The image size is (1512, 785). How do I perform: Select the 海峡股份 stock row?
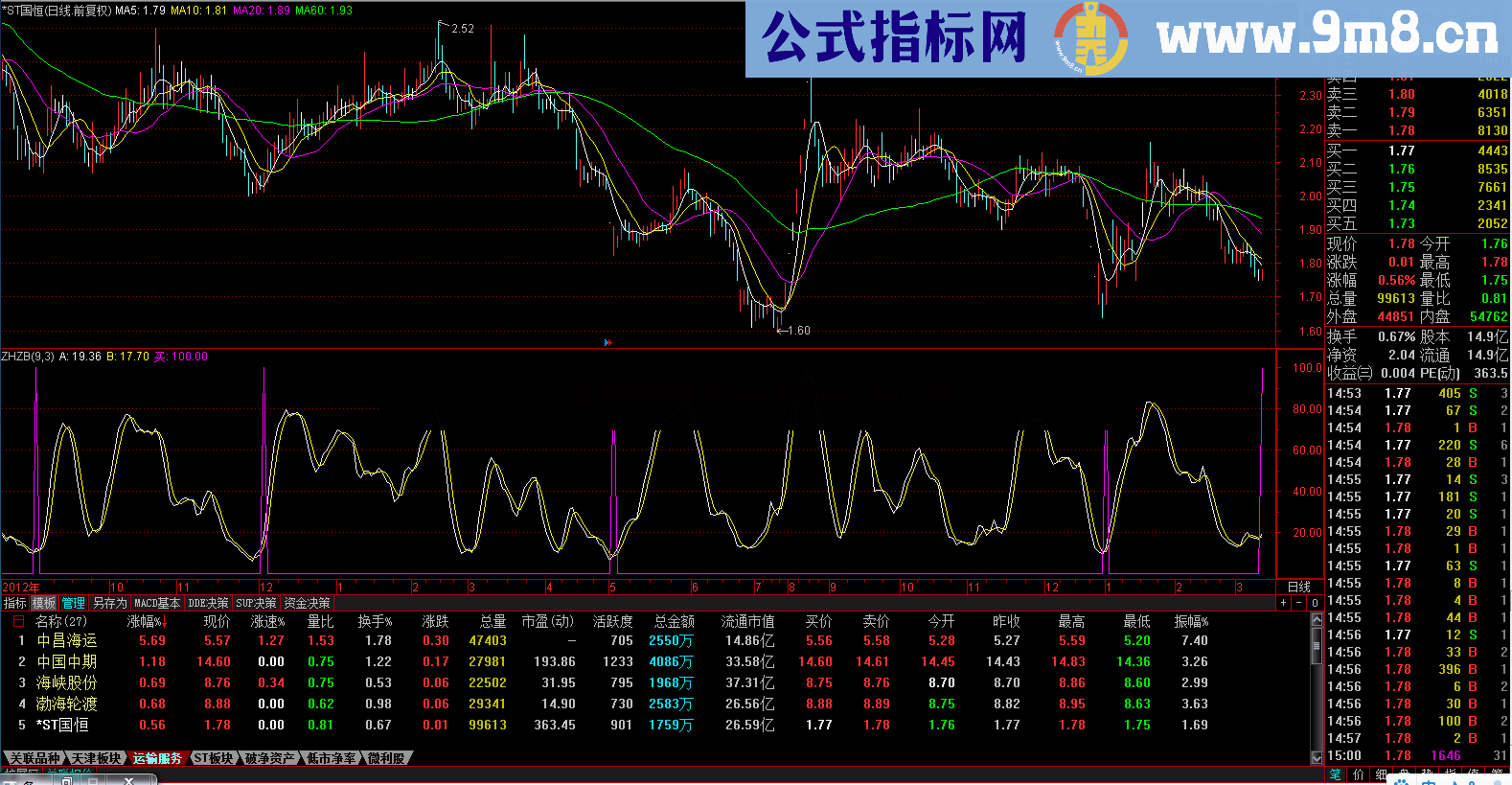click(x=654, y=682)
